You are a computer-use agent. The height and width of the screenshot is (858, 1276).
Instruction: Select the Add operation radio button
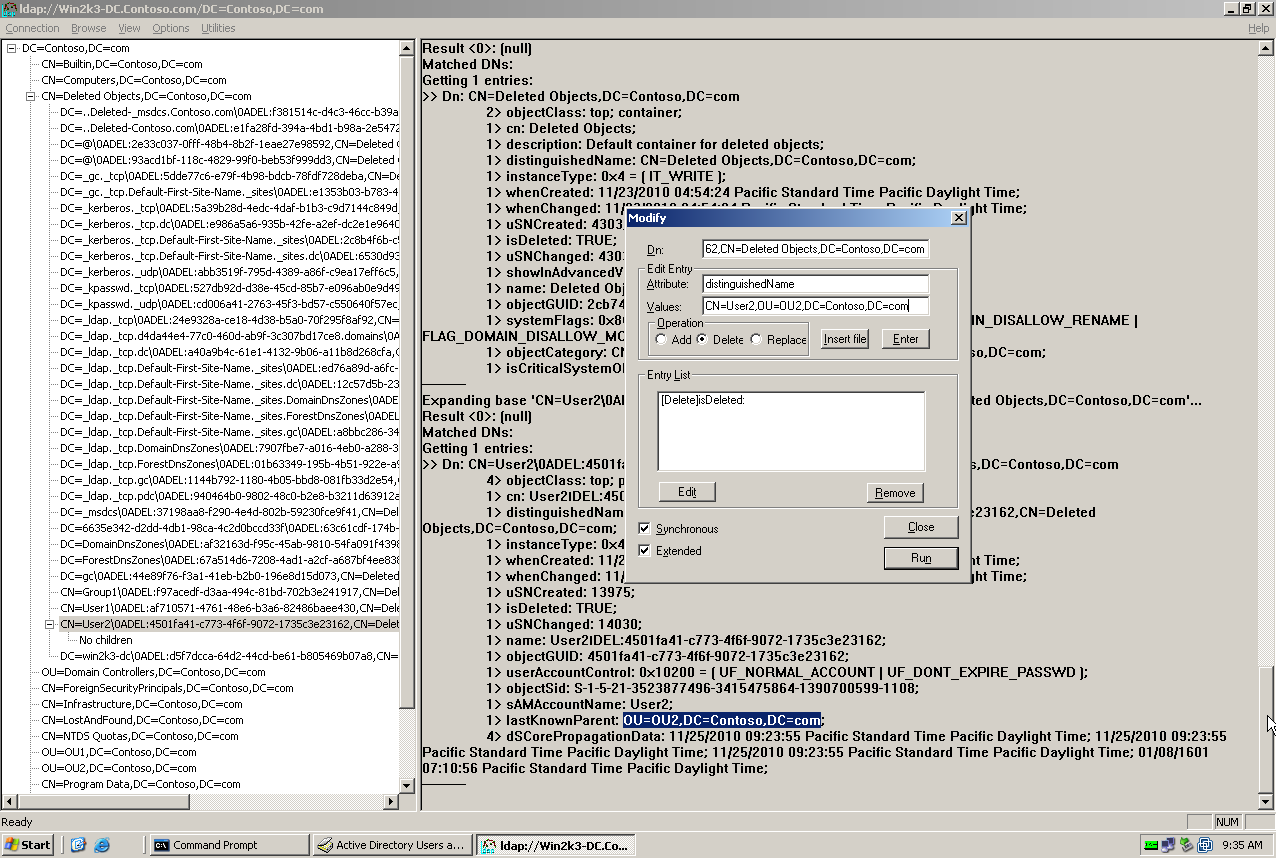point(662,340)
